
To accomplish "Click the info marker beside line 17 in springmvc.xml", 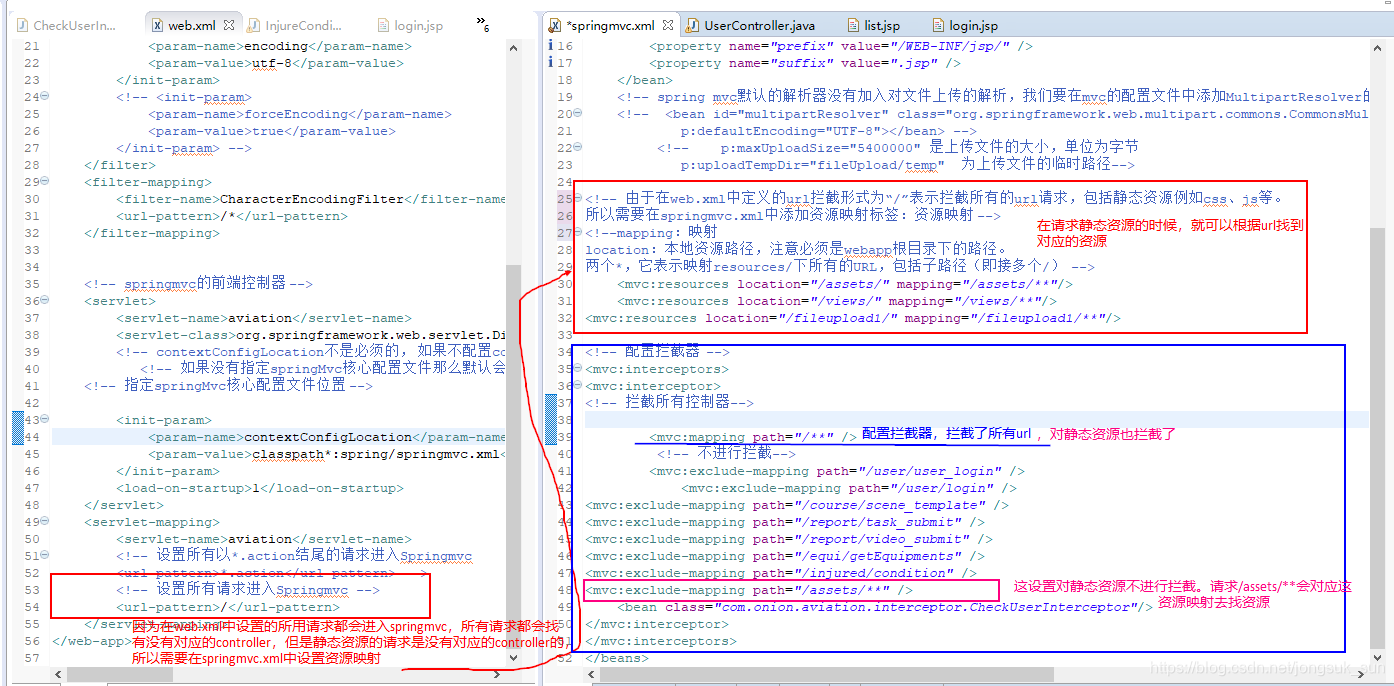I will click(x=550, y=62).
